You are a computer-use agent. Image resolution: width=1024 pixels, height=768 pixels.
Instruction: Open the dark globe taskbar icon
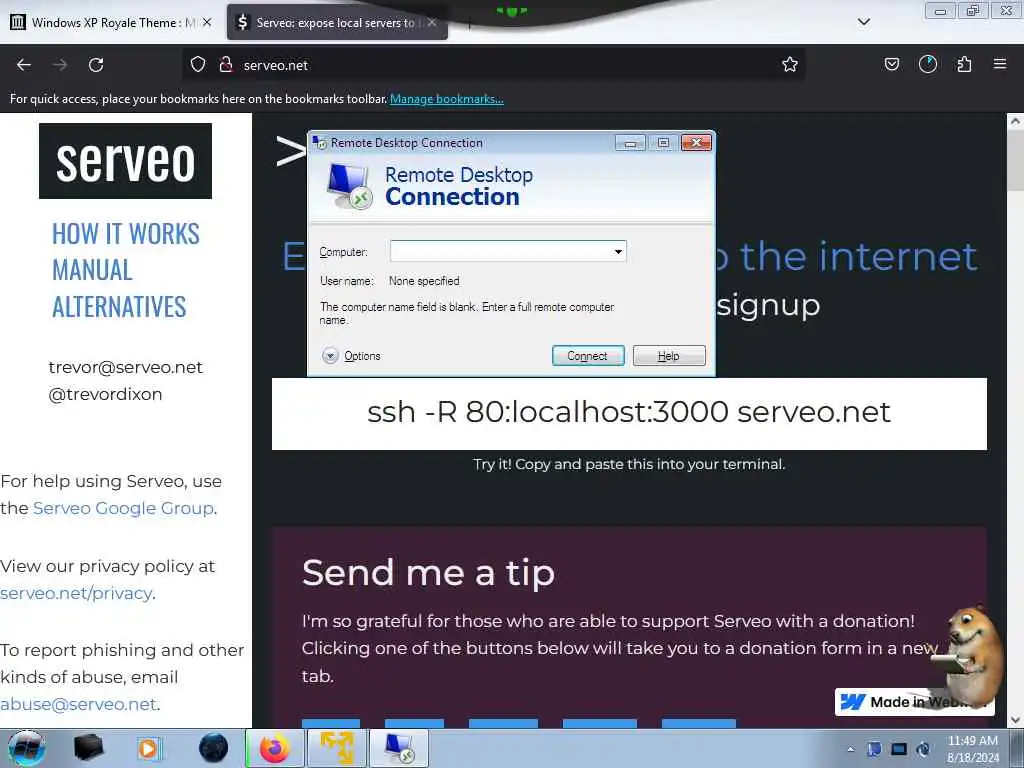coord(214,748)
